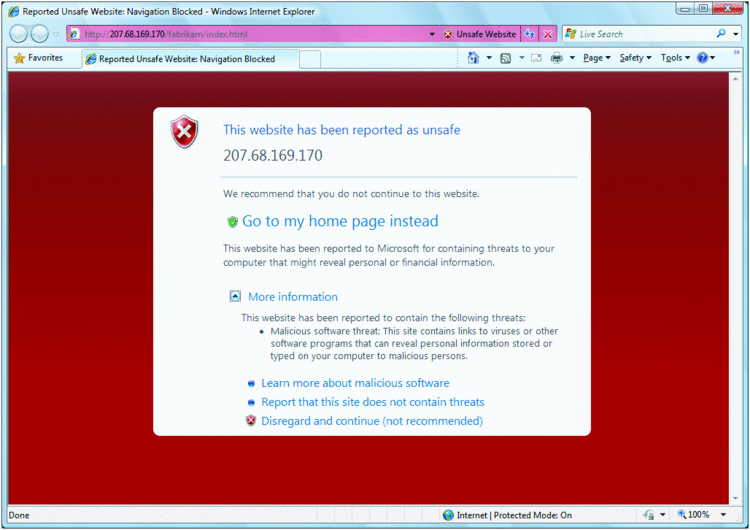Click the Internet Explorer title bar icon
This screenshot has height=530, width=750.
pos(14,11)
